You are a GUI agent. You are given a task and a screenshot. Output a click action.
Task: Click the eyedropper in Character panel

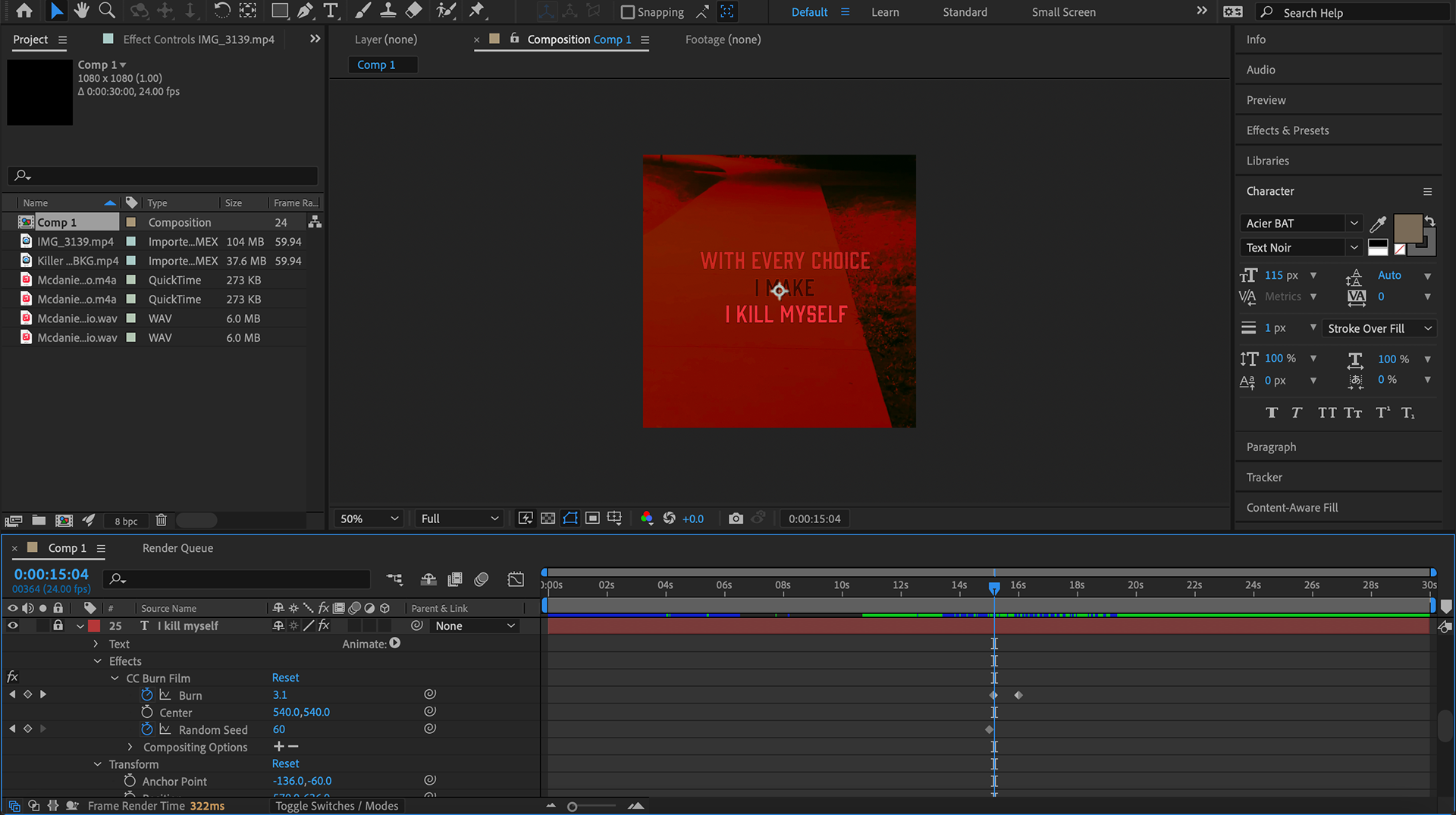pos(1378,224)
